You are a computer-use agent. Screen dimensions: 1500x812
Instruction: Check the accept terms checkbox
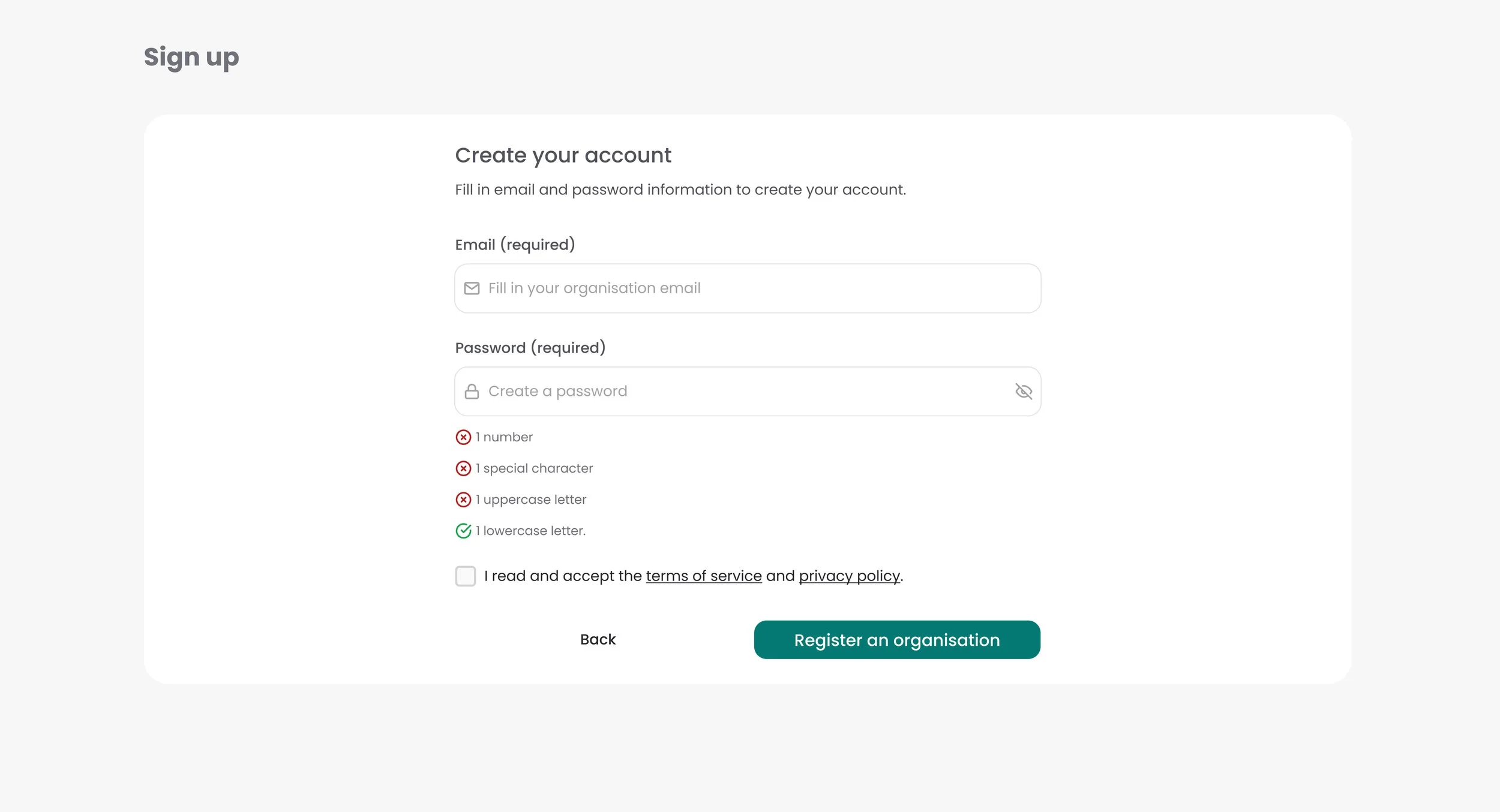pyautogui.click(x=466, y=576)
